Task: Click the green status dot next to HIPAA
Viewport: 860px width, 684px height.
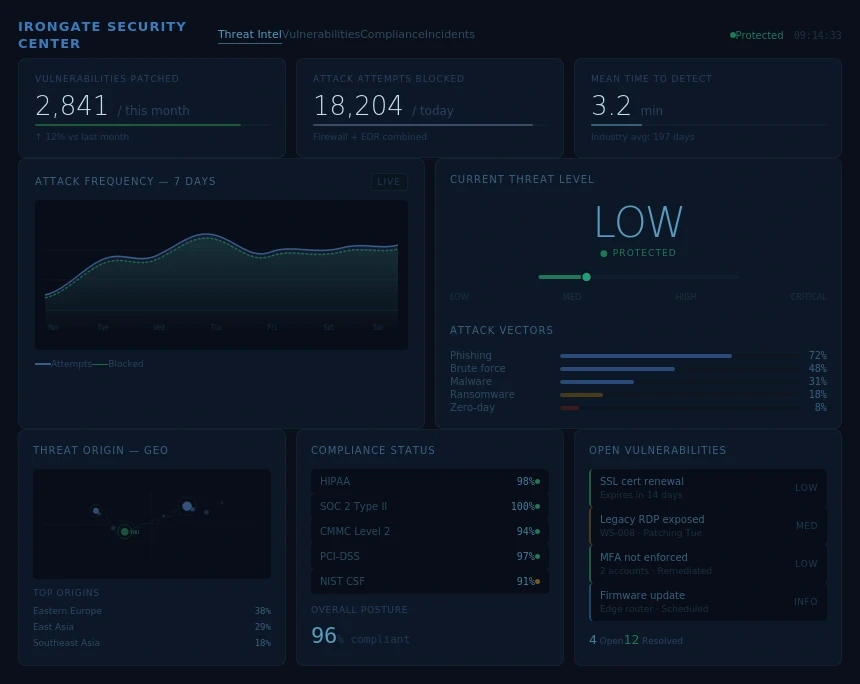Action: coord(536,481)
